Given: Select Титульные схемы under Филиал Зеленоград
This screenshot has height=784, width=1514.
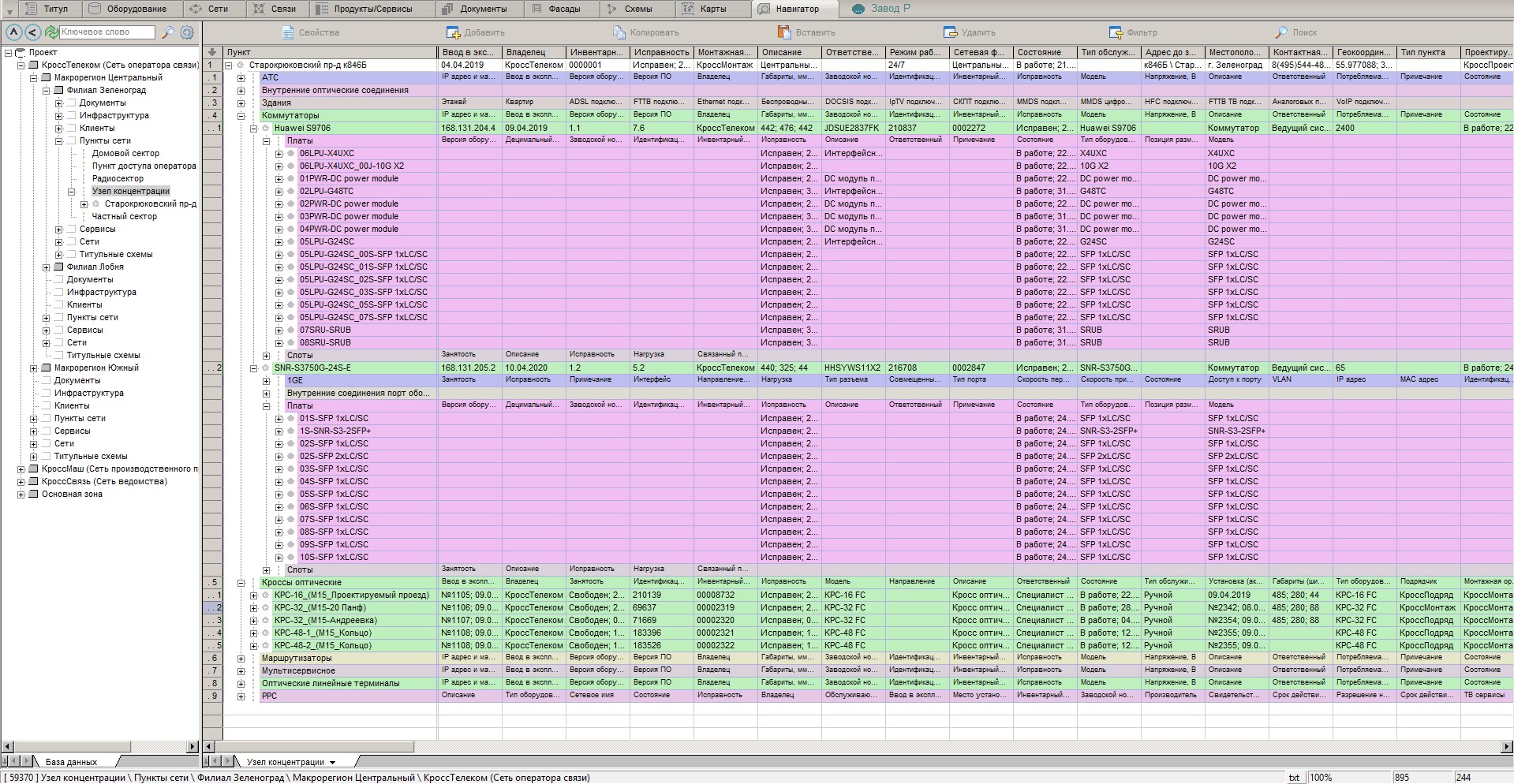Looking at the screenshot, I should tap(116, 255).
